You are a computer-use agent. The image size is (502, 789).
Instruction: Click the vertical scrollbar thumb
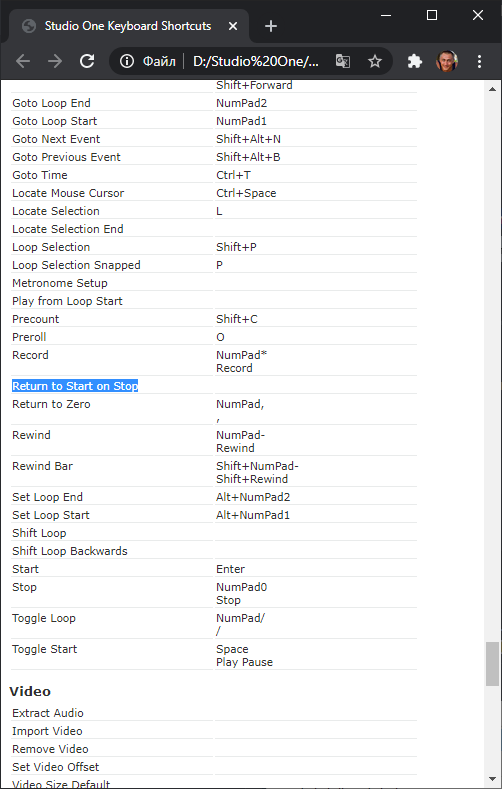pyautogui.click(x=492, y=664)
